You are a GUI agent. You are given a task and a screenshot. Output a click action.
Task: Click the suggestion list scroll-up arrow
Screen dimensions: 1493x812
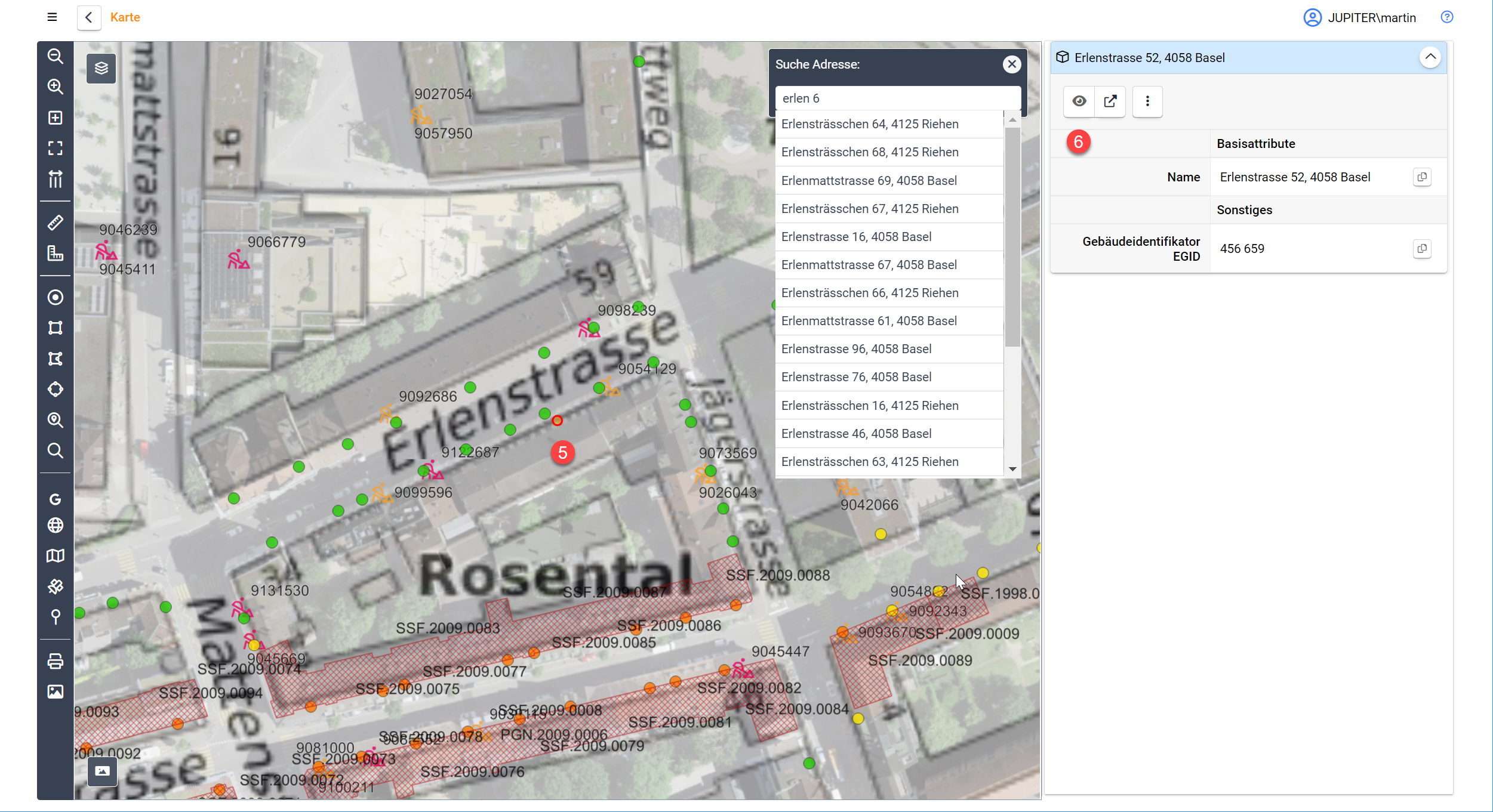1012,121
